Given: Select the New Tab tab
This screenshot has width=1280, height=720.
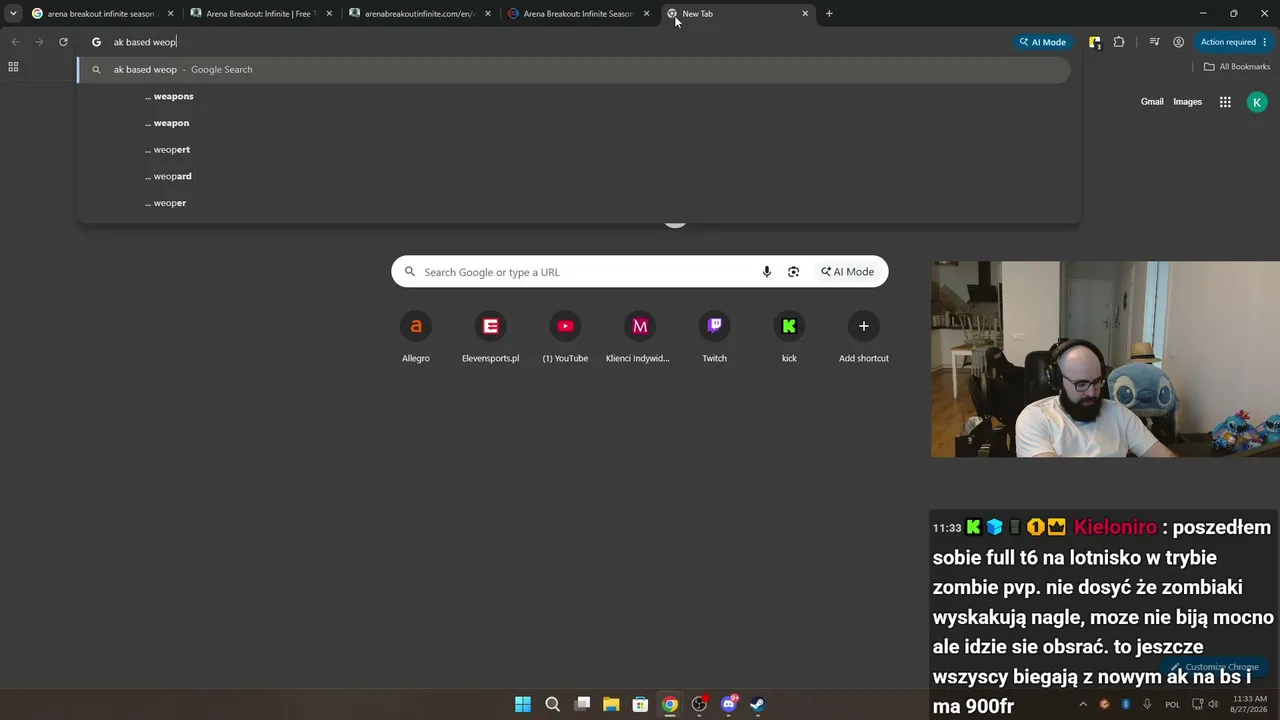Looking at the screenshot, I should 738,14.
